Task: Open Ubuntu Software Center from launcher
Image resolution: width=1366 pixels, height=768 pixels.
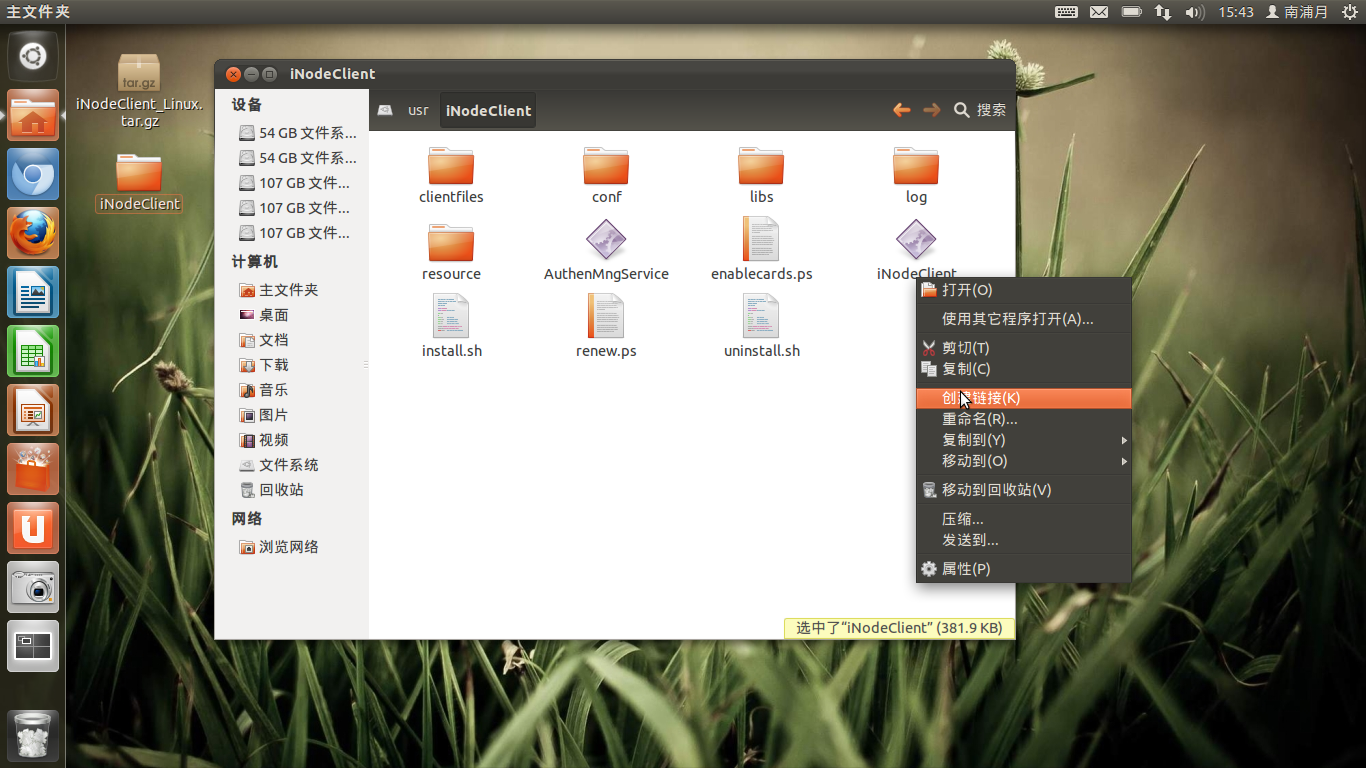Action: click(33, 469)
